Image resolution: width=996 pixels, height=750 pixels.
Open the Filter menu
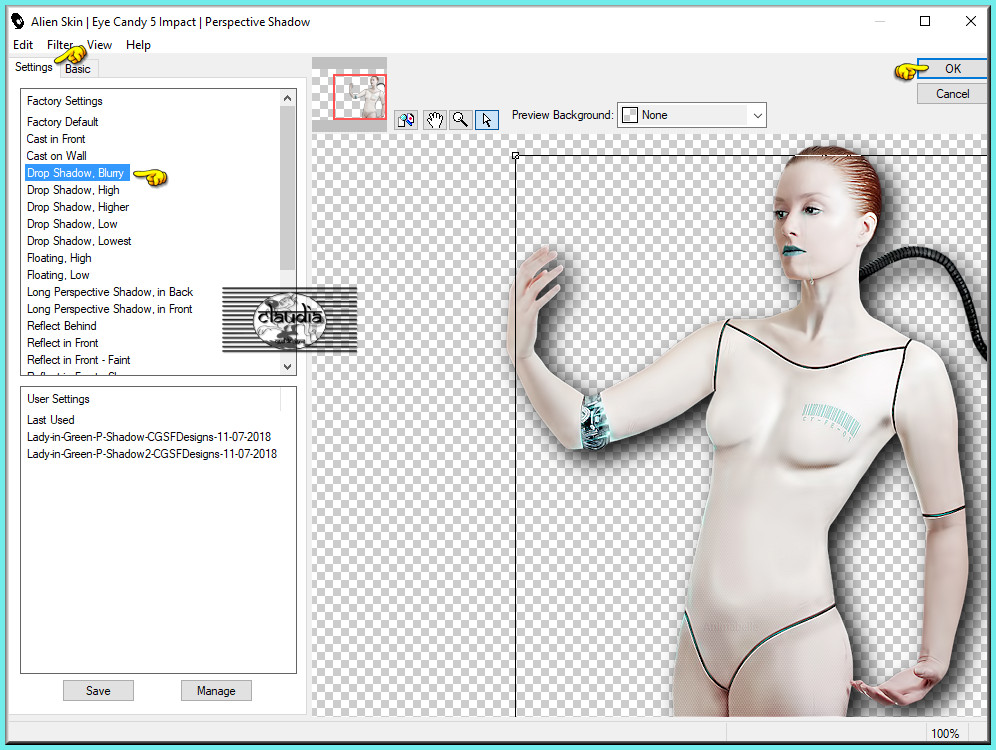(x=60, y=44)
